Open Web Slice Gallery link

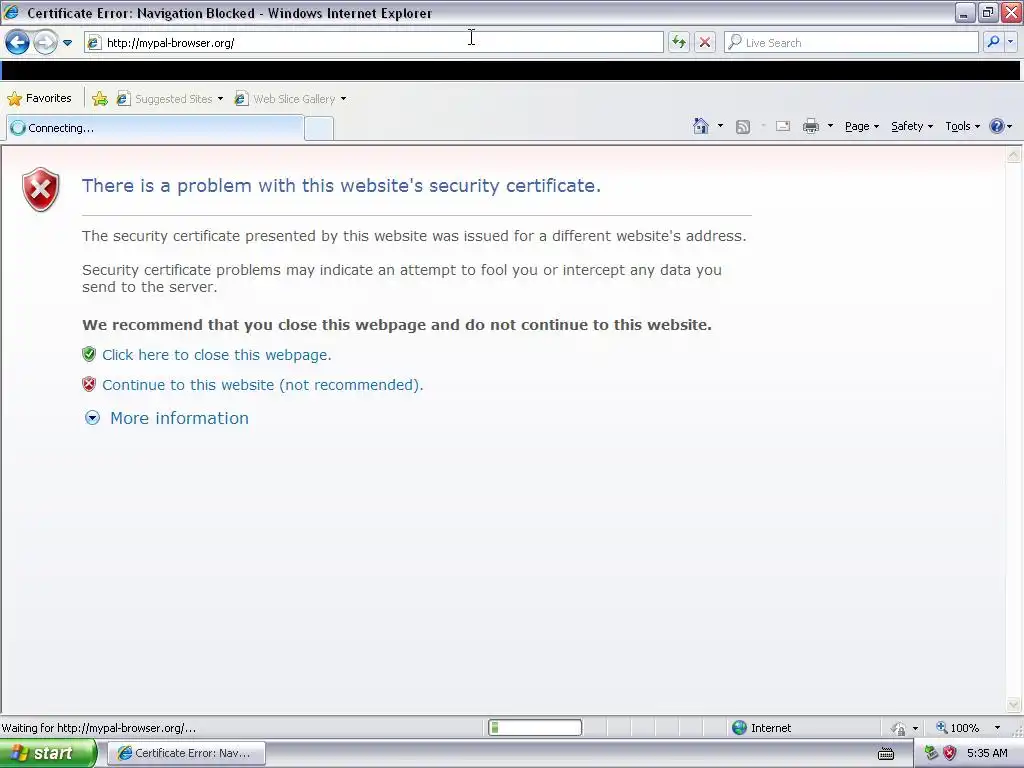285,99
